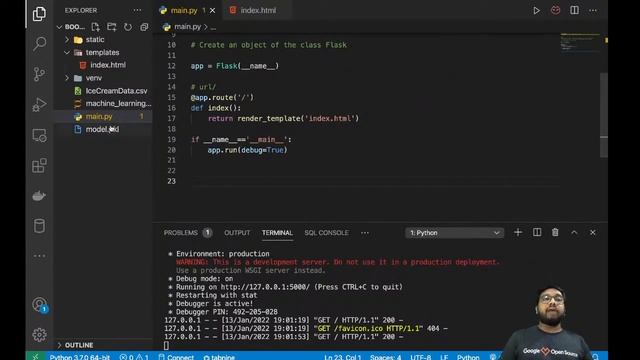Viewport: 640px width, 360px height.
Task: Open the Explorer view in activity bar
Action: (39, 14)
